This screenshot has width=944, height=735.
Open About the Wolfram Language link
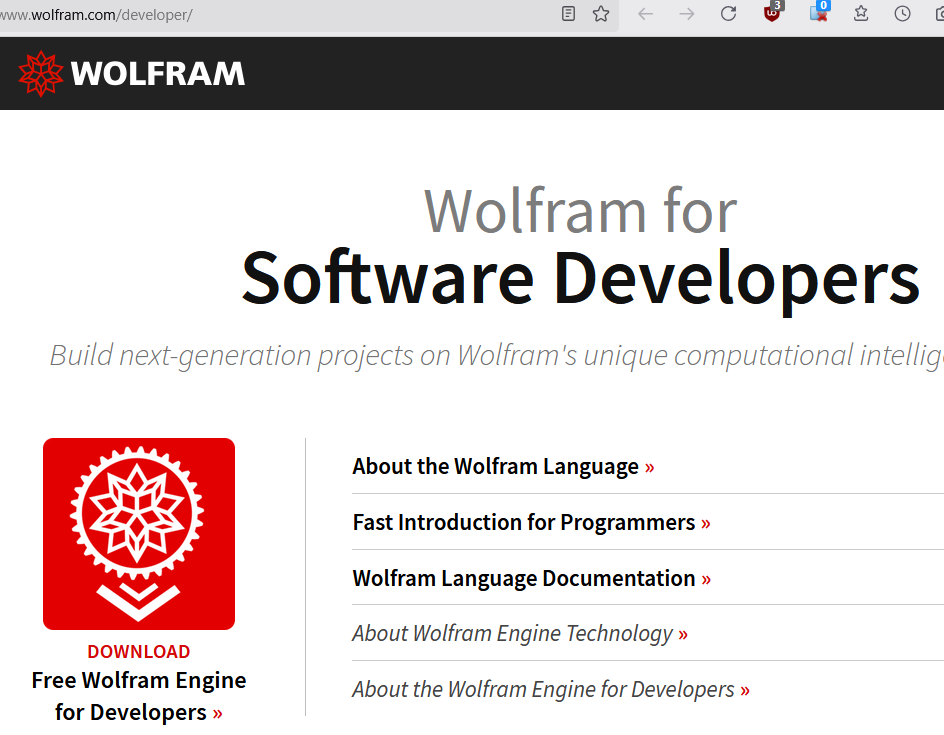[x=503, y=467]
